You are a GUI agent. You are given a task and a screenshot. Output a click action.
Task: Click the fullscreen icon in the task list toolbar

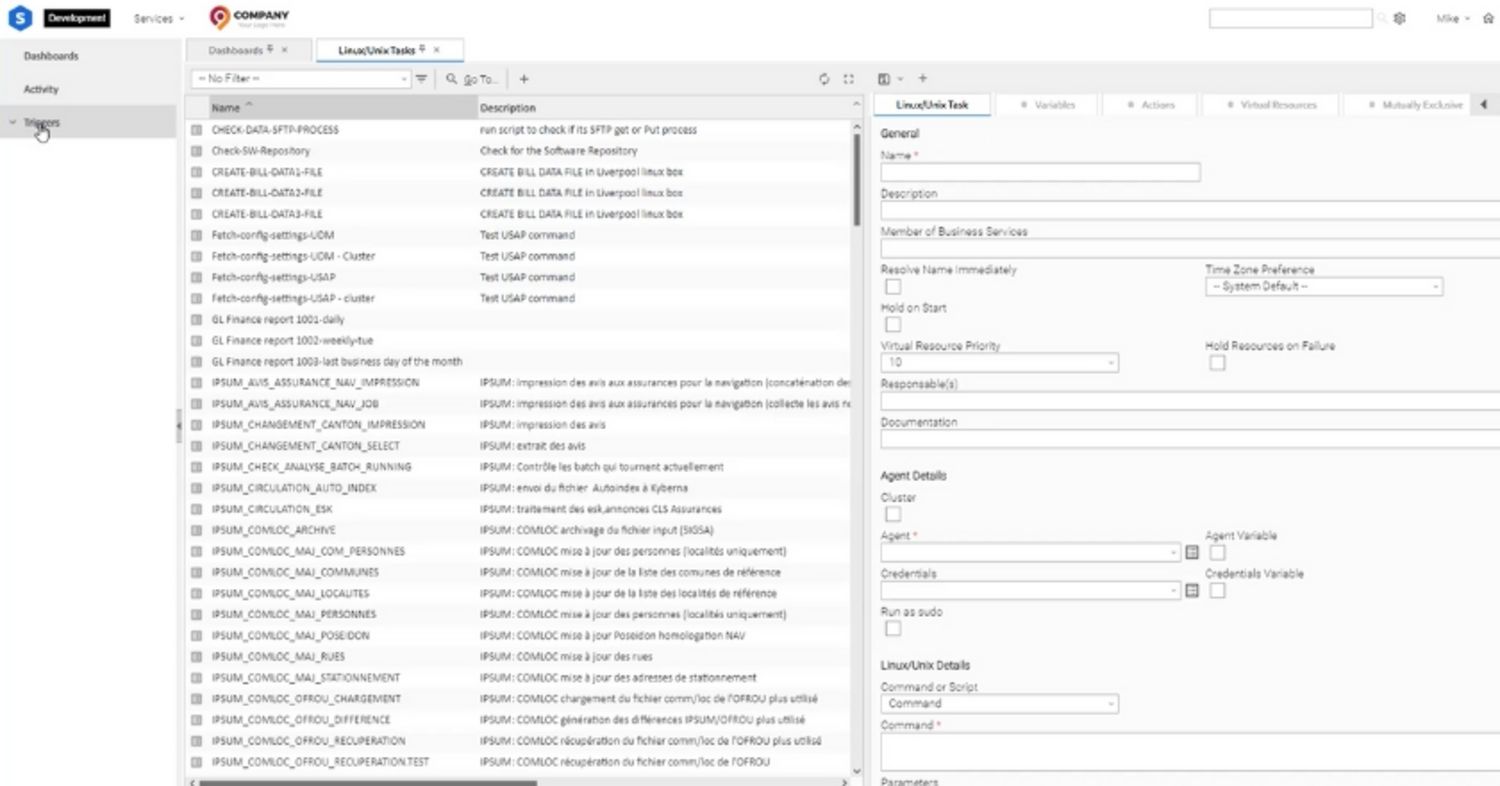pos(848,79)
